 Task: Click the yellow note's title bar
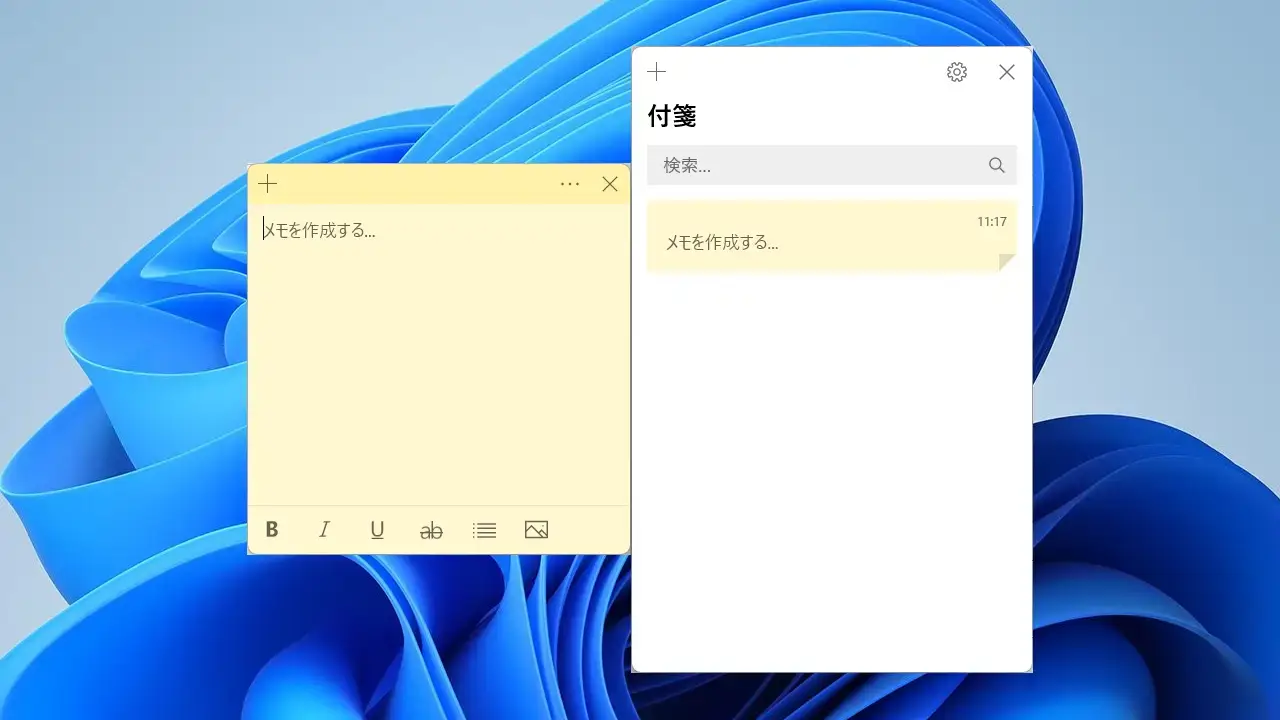tap(420, 184)
